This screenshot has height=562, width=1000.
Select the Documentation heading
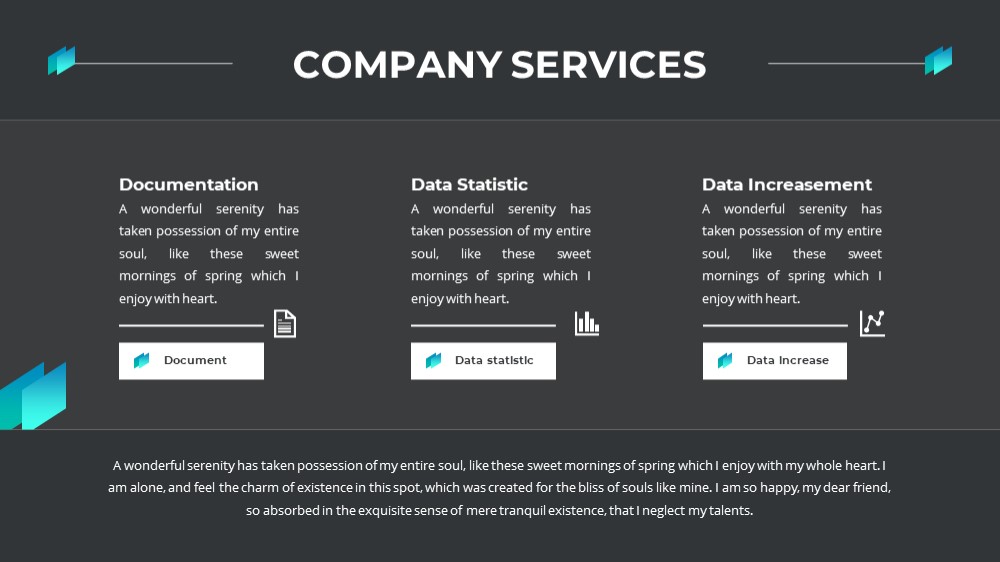189,184
